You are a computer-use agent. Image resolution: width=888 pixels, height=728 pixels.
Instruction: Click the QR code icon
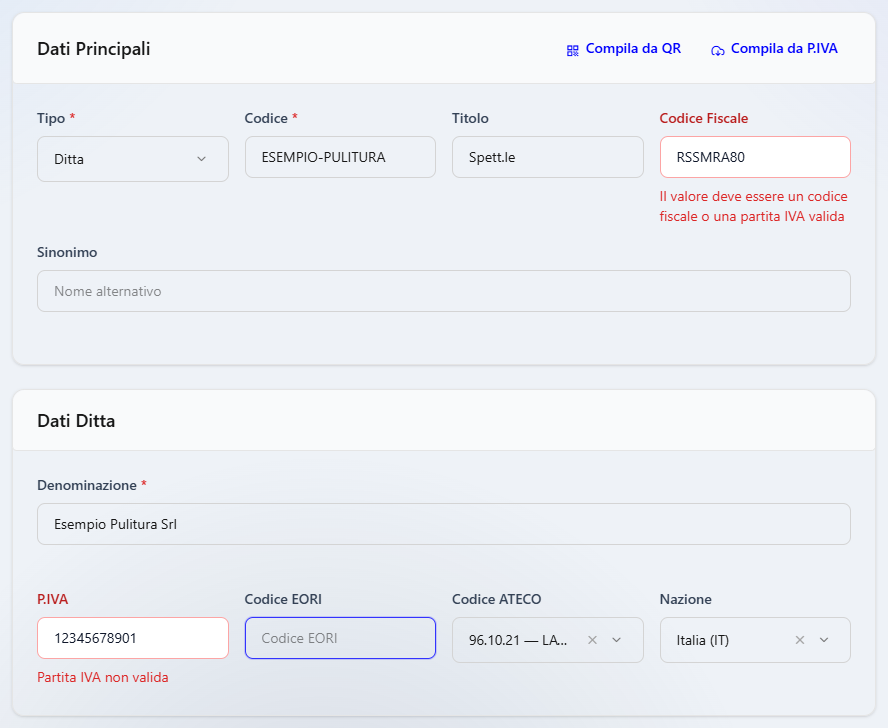(573, 50)
